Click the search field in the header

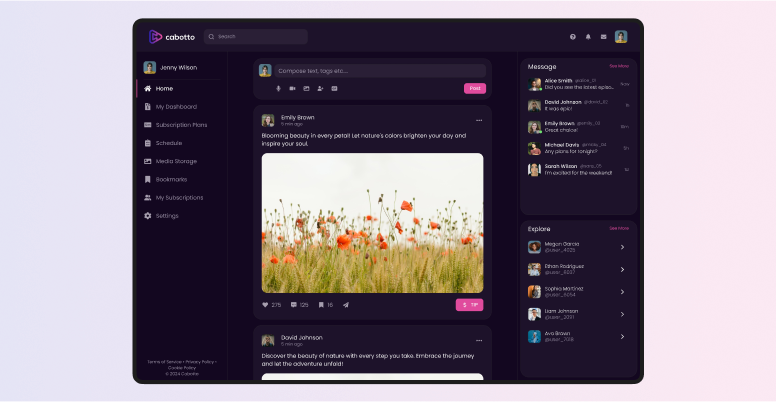tap(256, 37)
